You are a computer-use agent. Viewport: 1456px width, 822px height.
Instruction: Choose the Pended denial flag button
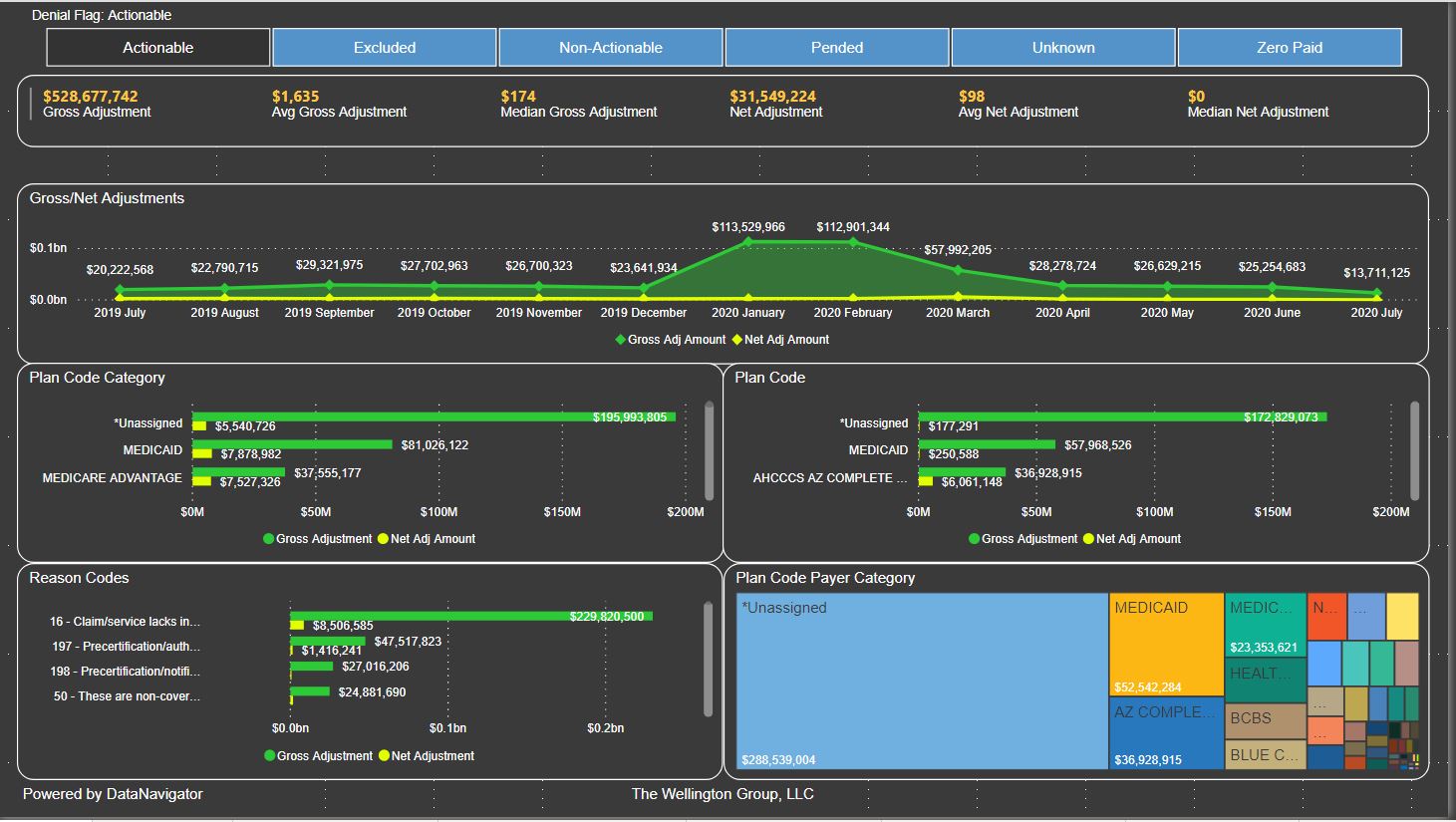(836, 48)
